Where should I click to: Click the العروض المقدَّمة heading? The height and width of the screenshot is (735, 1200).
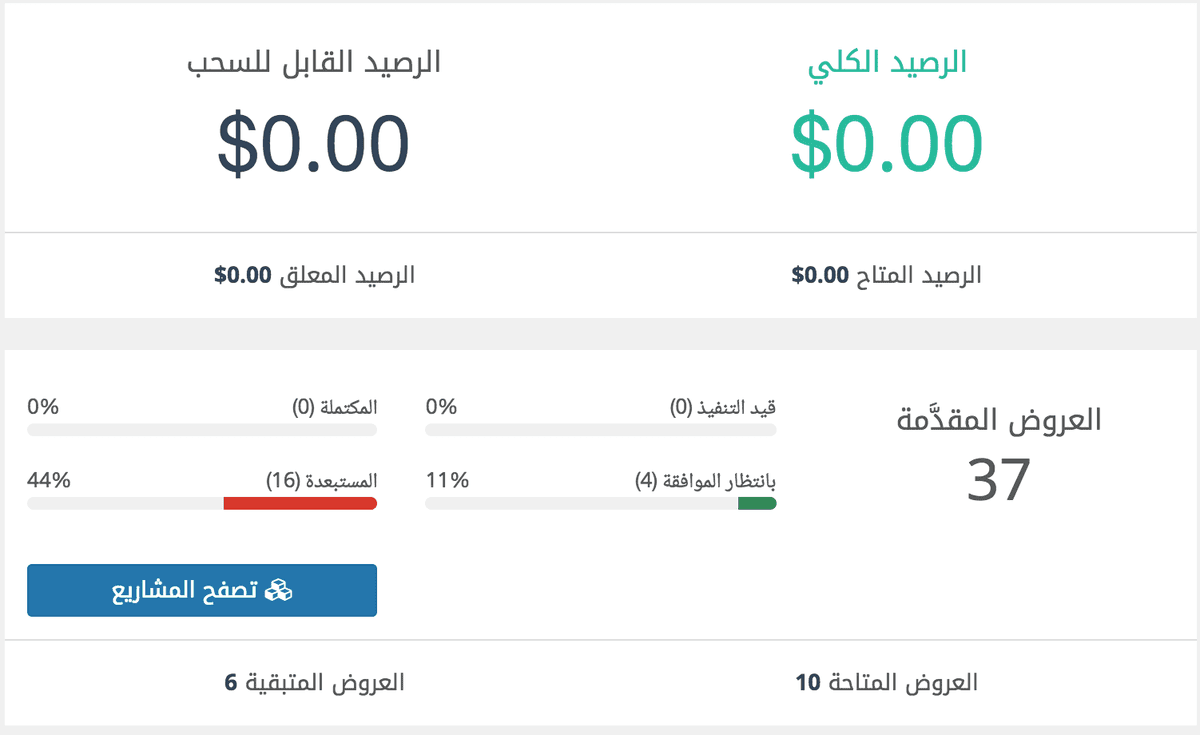(x=999, y=420)
